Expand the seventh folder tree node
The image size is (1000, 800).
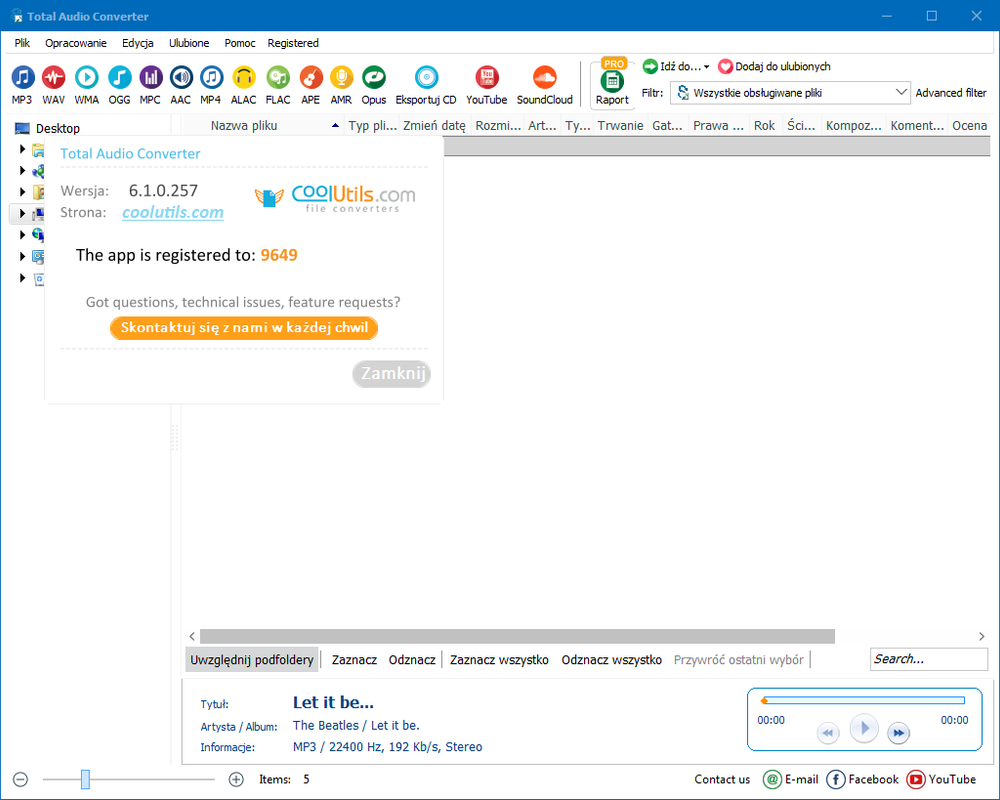22,278
